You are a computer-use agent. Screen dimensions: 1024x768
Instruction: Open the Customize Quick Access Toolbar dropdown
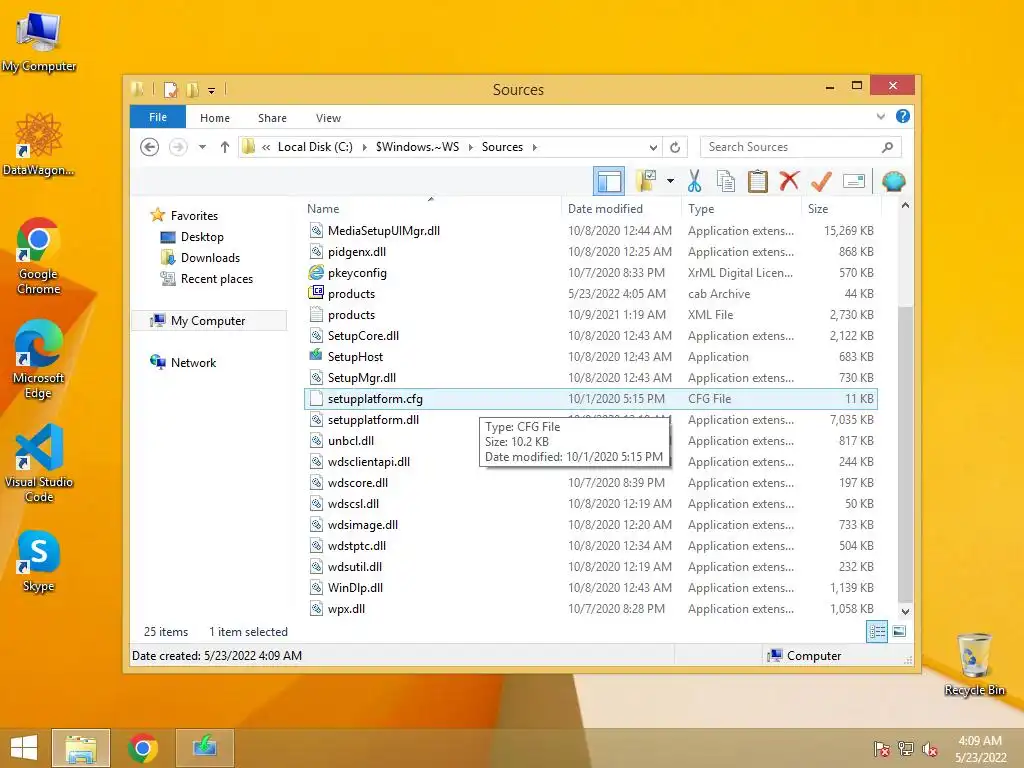click(212, 90)
